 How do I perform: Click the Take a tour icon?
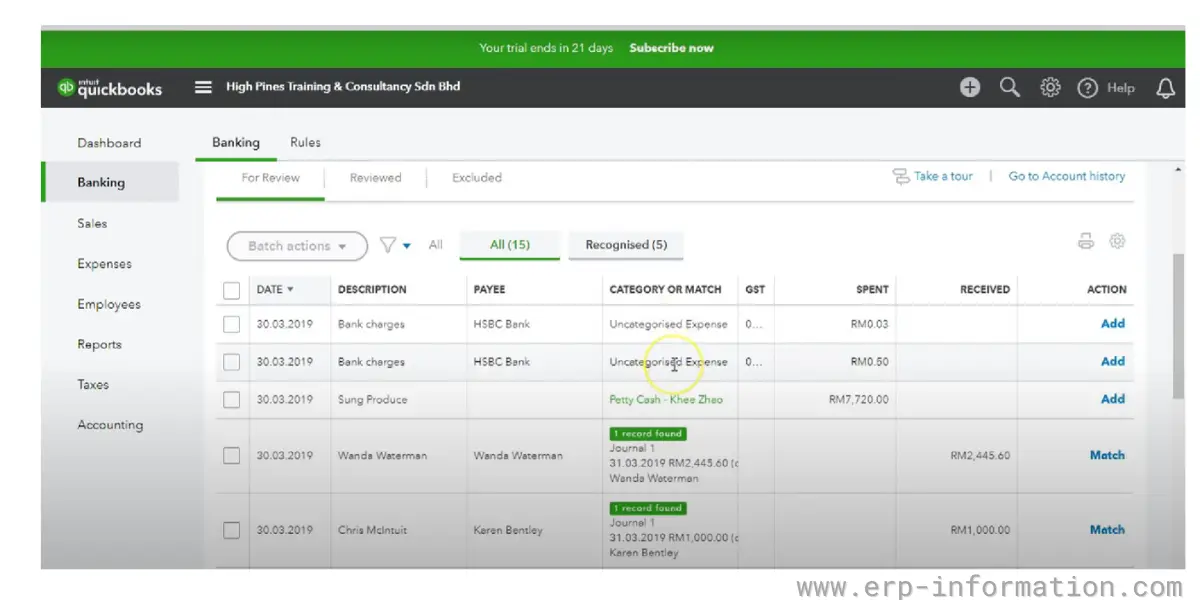coord(901,176)
